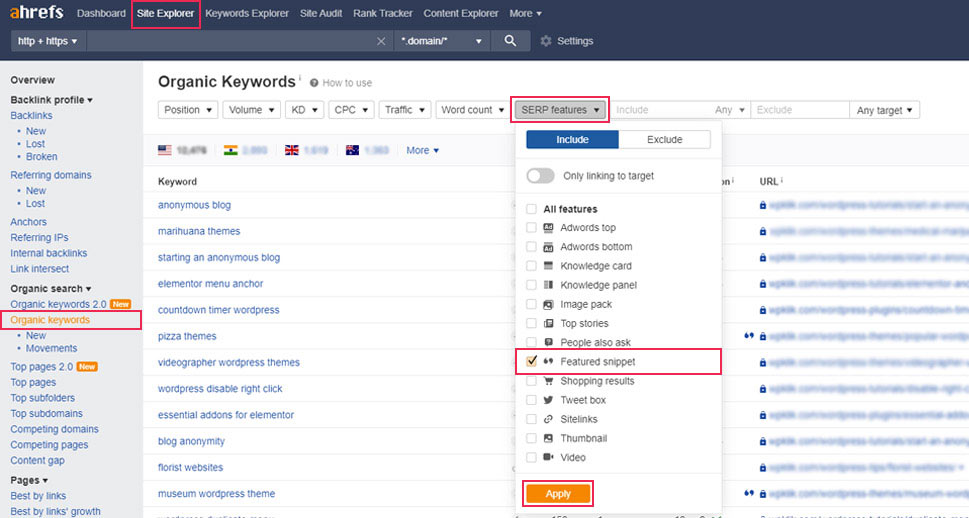
Task: Open the Any target dropdown
Action: point(885,110)
